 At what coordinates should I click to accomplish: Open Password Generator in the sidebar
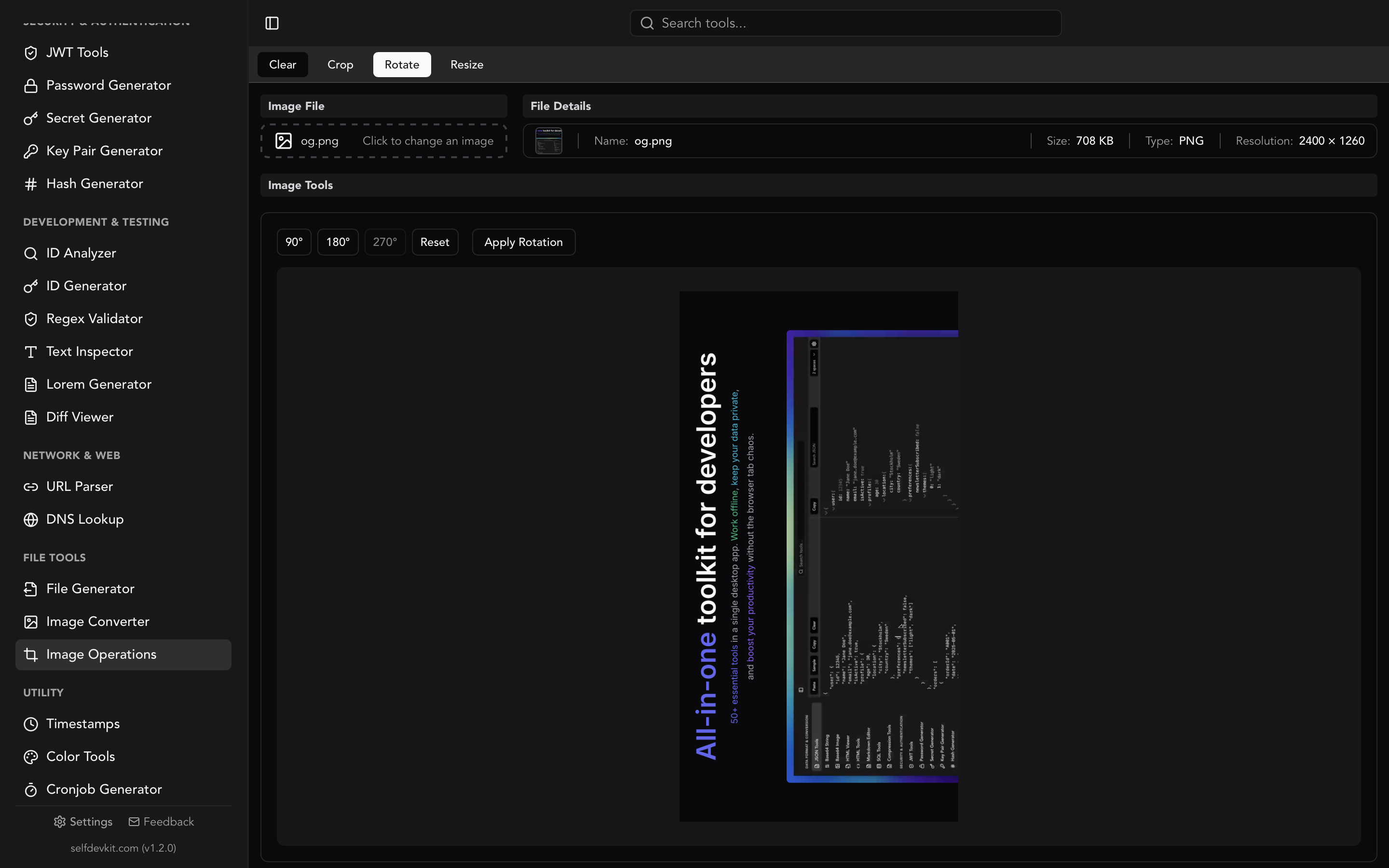123,85
